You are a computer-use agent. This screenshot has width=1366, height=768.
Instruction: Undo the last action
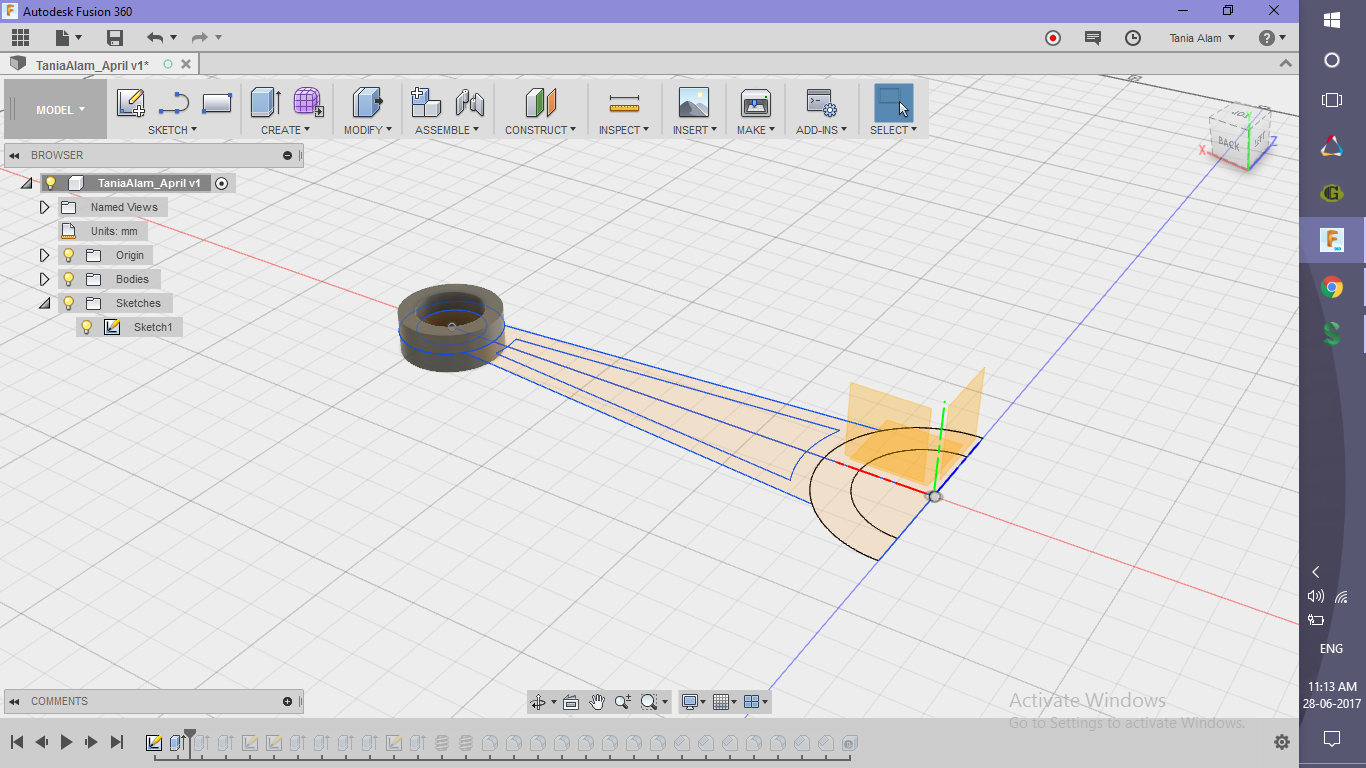[155, 38]
